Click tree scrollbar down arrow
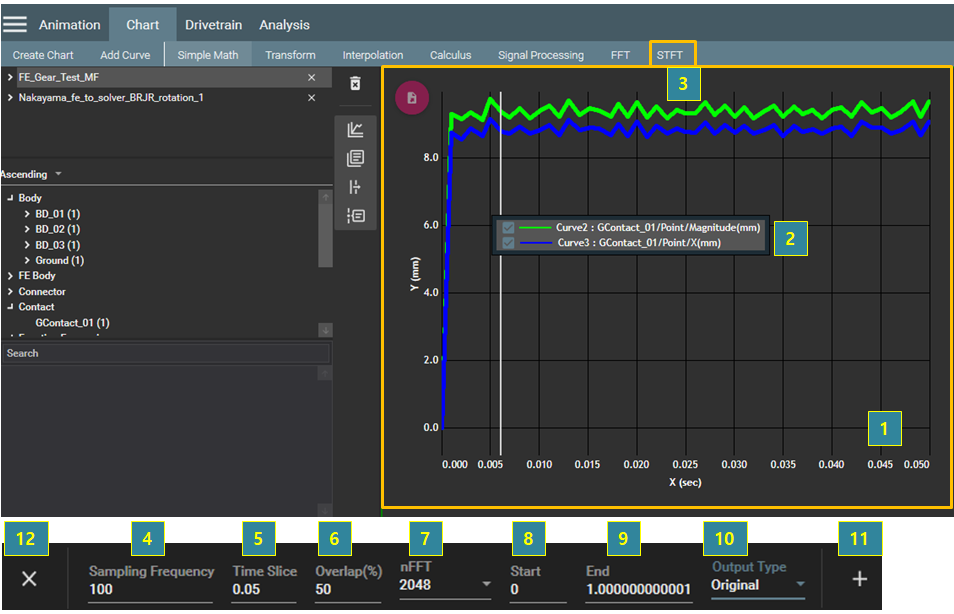The image size is (954, 614). pos(326,330)
